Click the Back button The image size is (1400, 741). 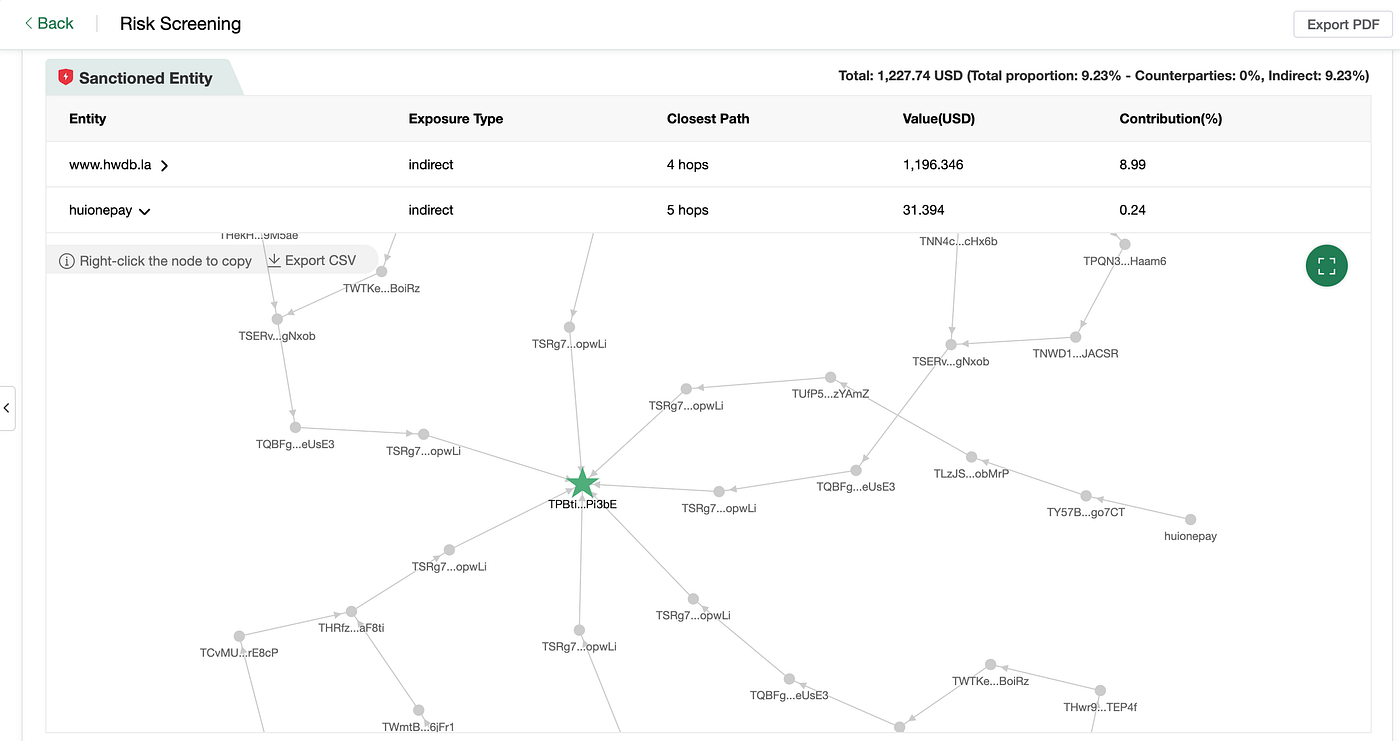click(49, 23)
